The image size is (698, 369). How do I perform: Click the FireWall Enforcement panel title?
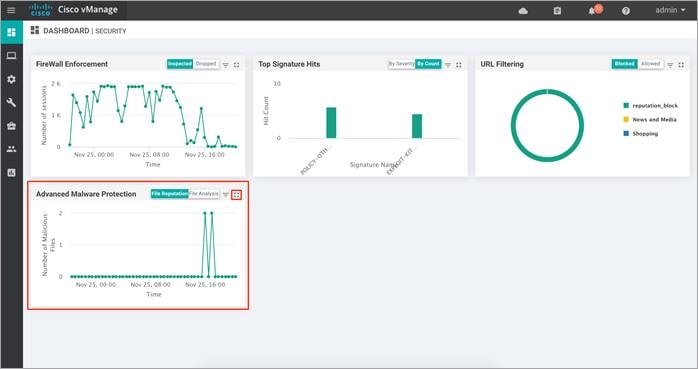coord(72,64)
